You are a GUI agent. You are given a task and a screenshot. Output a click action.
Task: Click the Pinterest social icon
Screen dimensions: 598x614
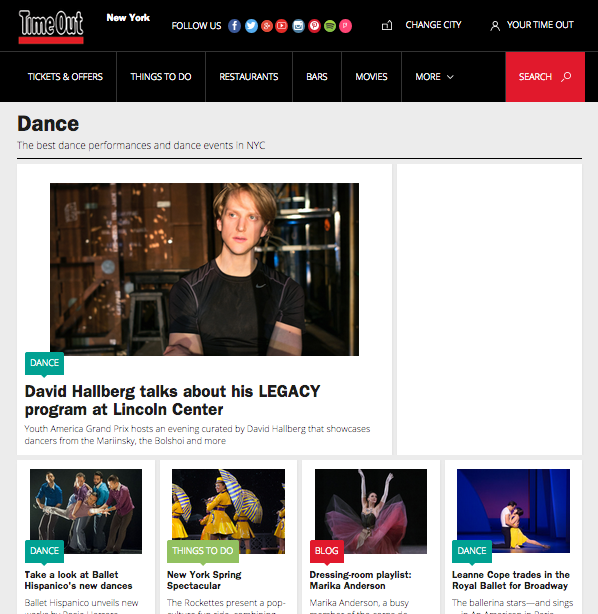[314, 26]
